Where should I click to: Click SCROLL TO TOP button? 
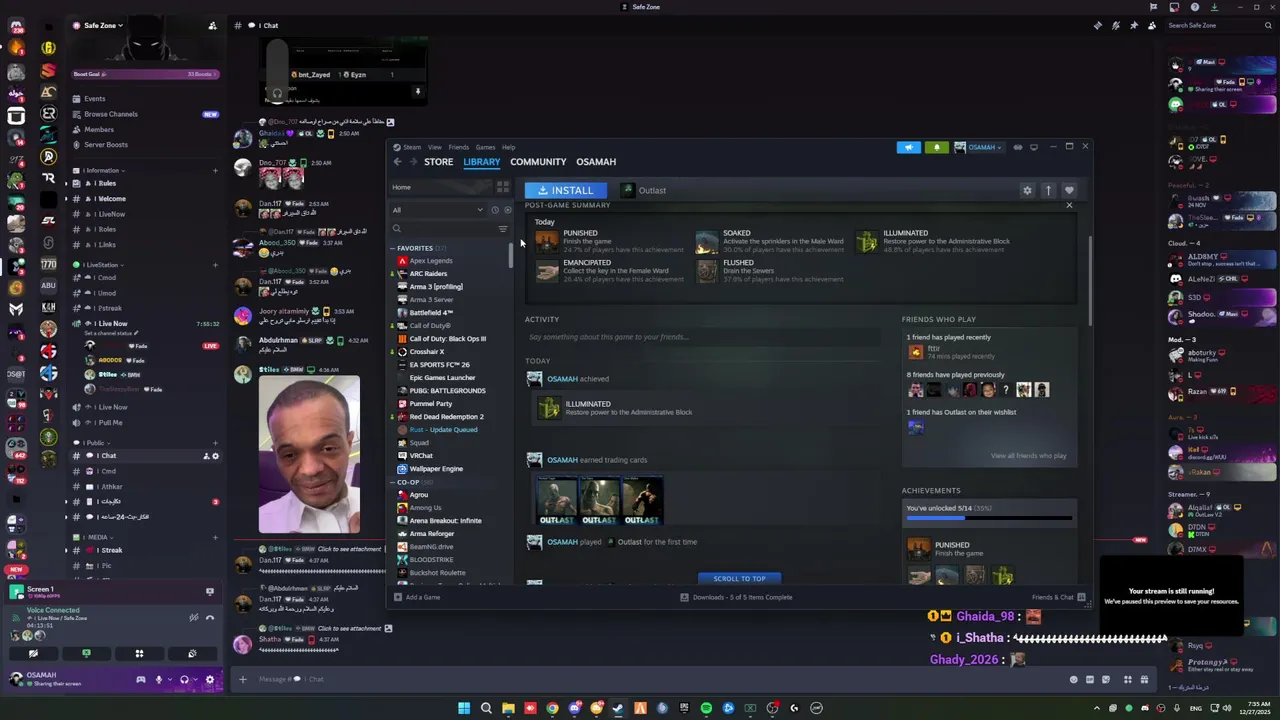point(740,578)
